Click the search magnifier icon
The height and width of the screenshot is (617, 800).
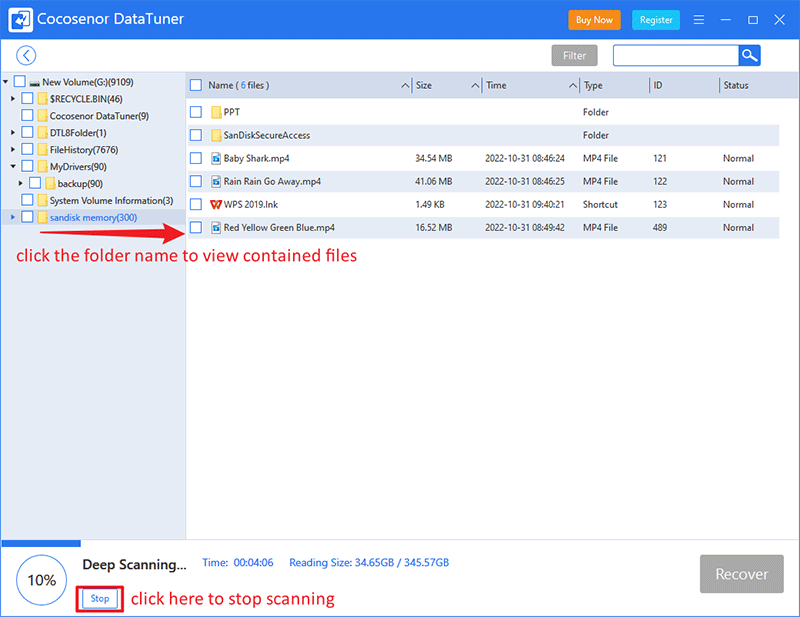[749, 56]
